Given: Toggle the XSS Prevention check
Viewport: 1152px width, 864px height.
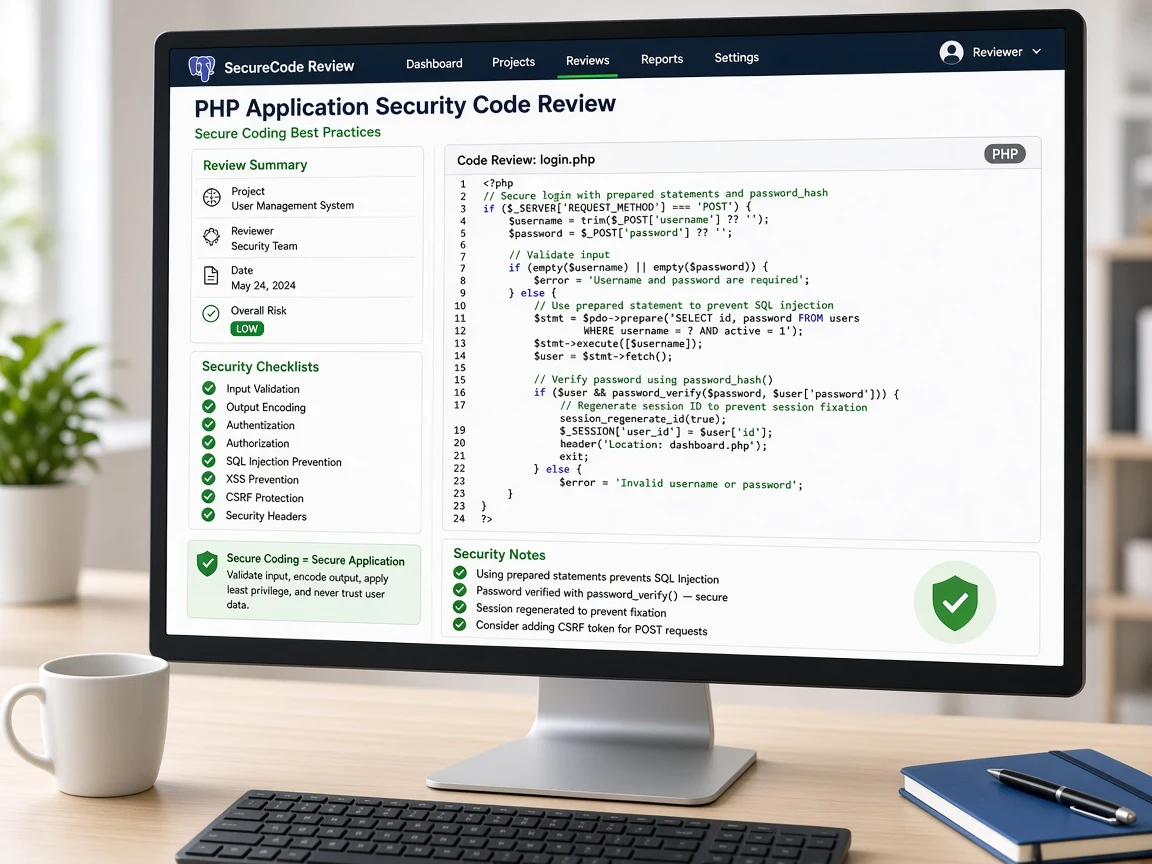Looking at the screenshot, I should pyautogui.click(x=209, y=478).
